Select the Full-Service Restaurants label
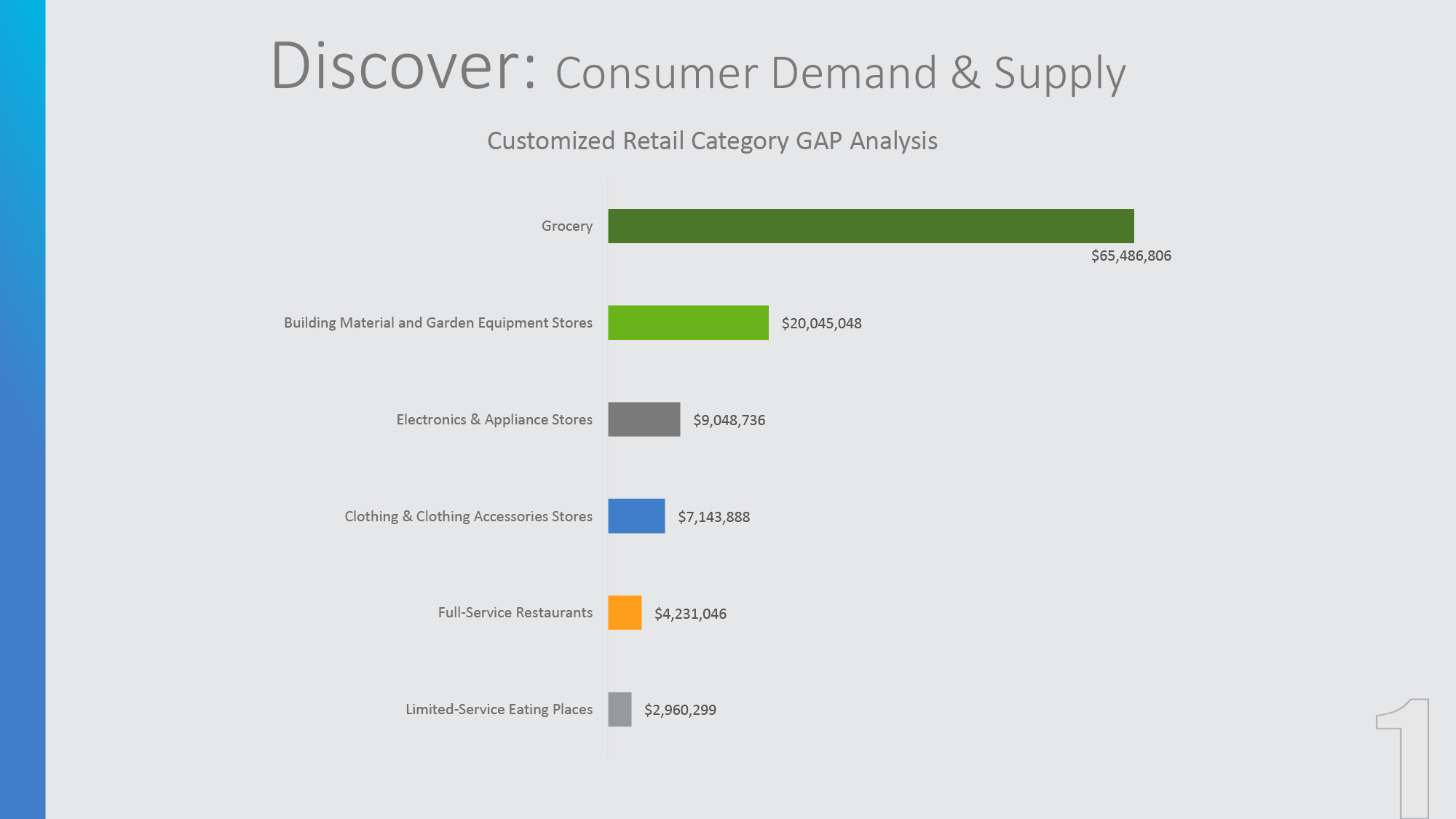The image size is (1456, 819). click(x=515, y=612)
